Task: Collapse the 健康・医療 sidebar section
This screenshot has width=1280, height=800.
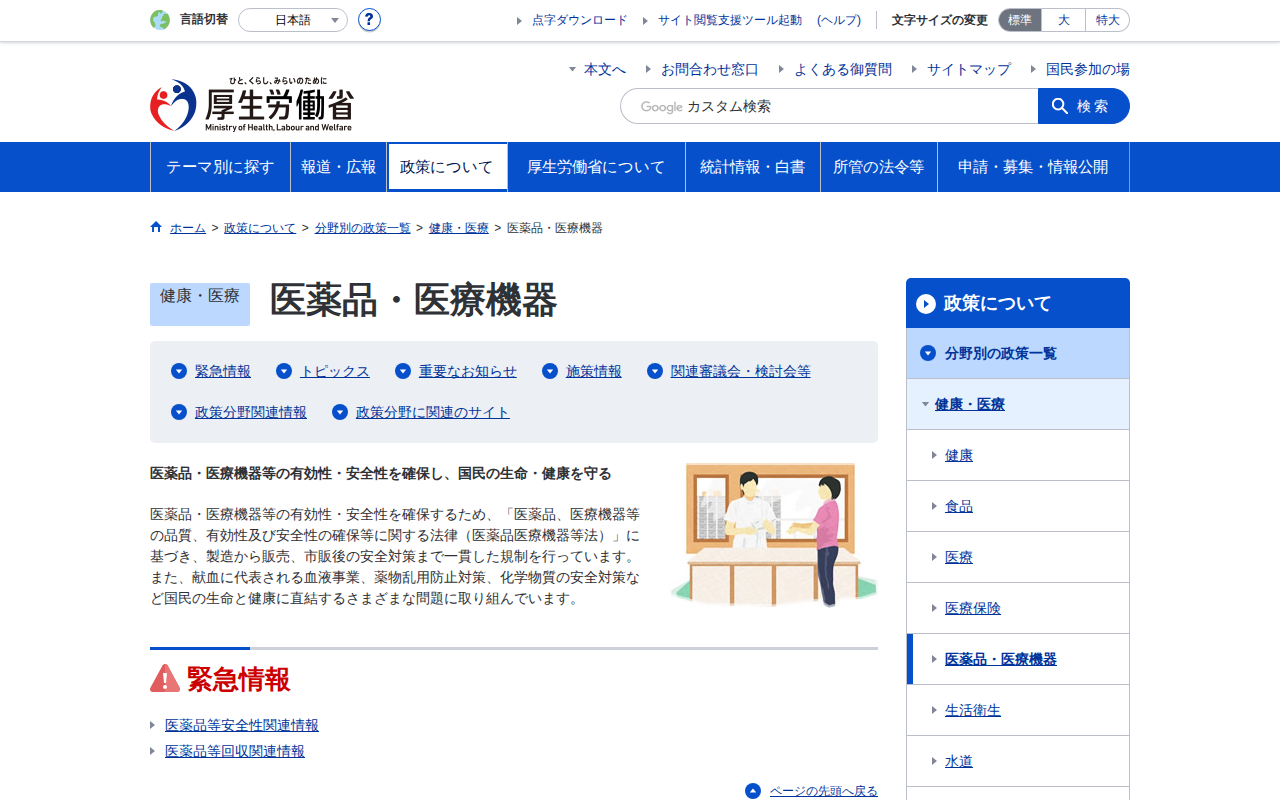Action: (1018, 404)
